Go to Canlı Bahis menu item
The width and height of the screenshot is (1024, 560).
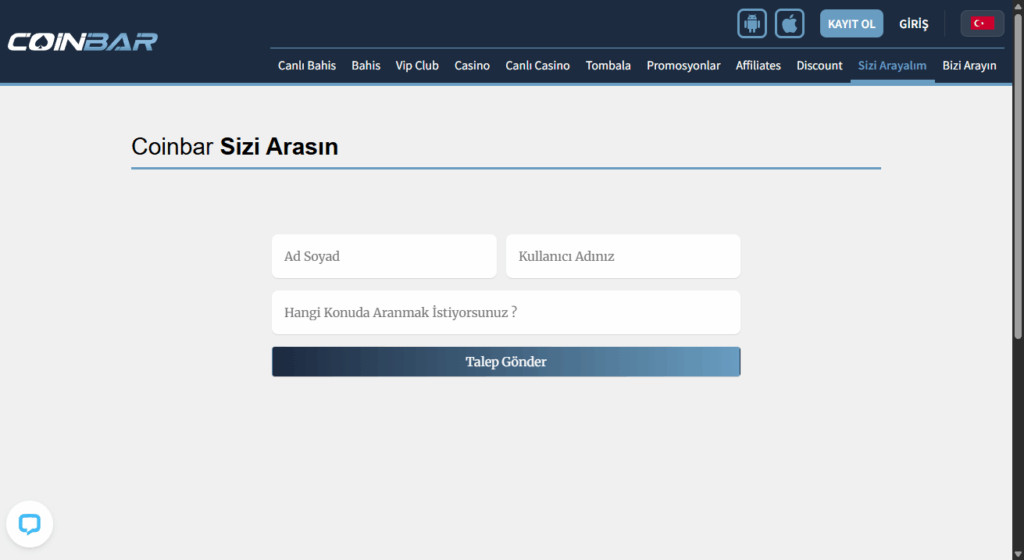pos(307,65)
